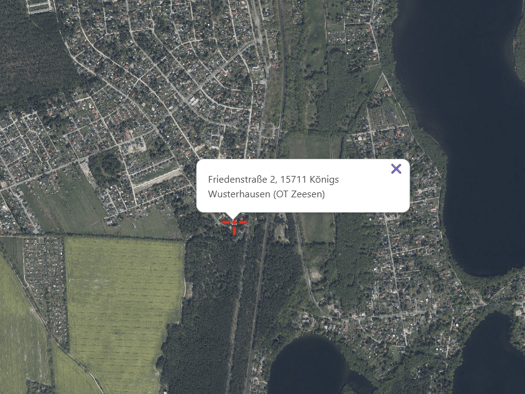Click the red crosshair location marker
525x394 pixels.
click(234, 226)
